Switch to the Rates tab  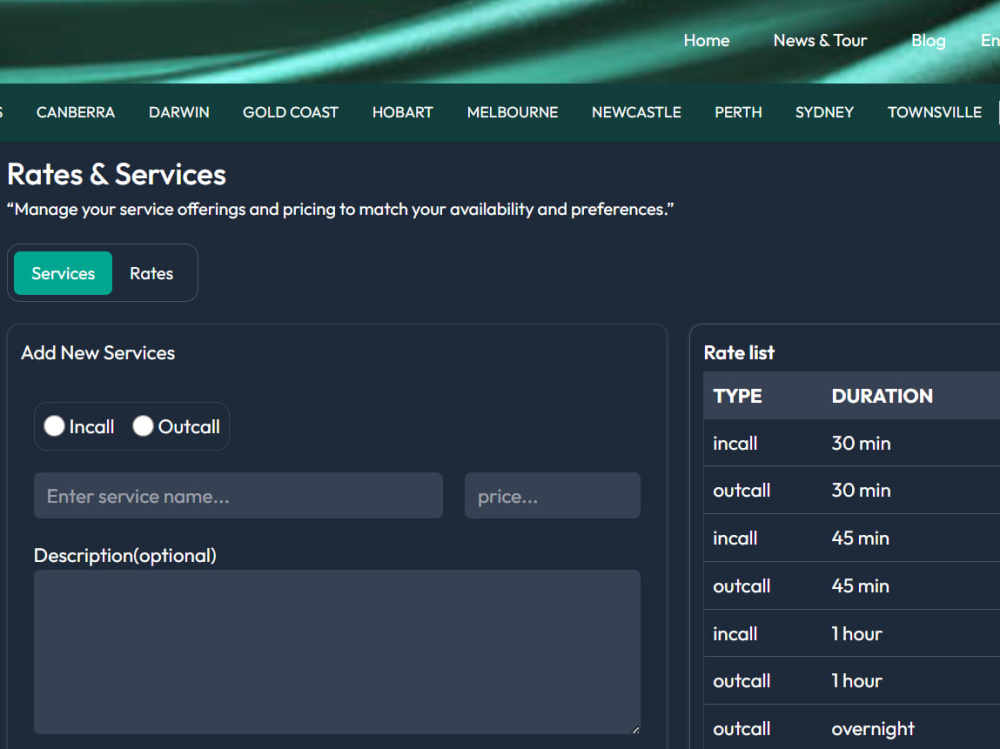[151, 273]
